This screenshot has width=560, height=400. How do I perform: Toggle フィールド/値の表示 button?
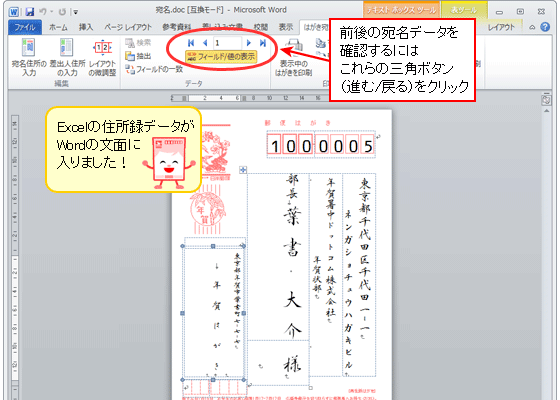pyautogui.click(x=221, y=56)
